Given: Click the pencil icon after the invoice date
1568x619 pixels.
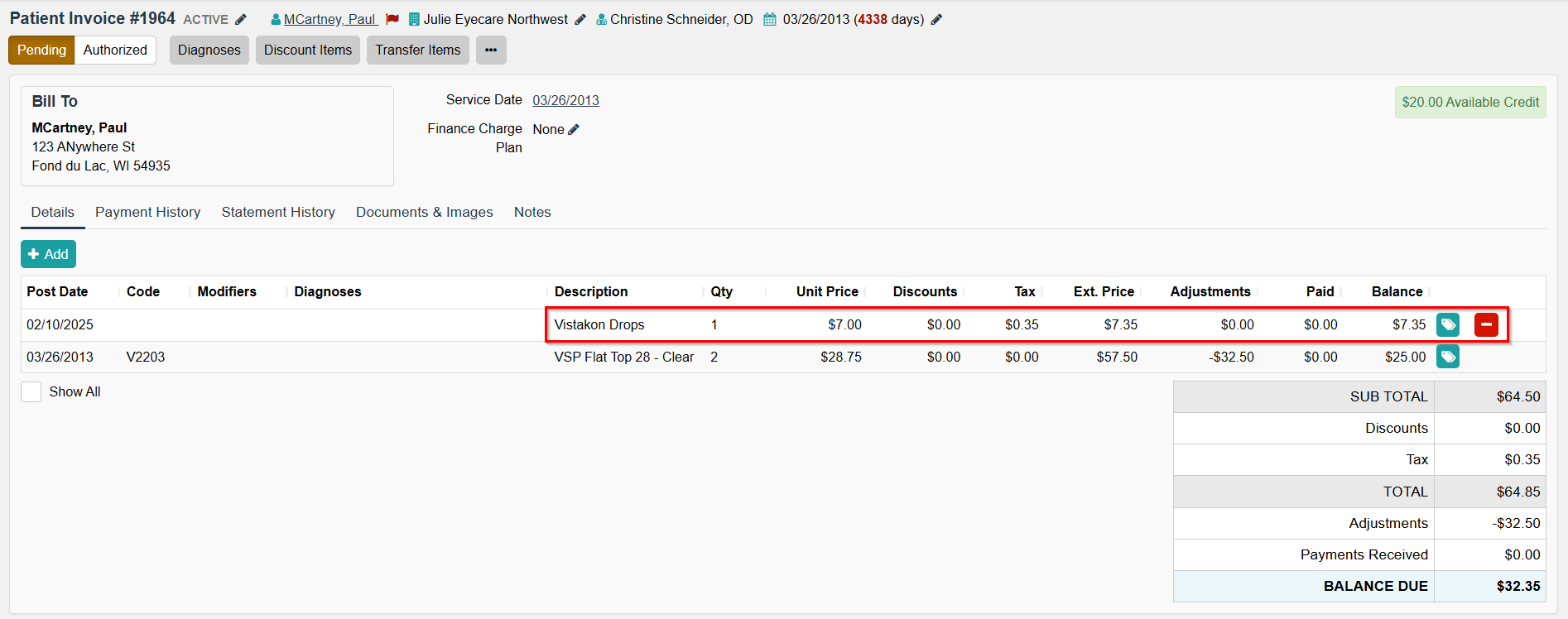Looking at the screenshot, I should (x=936, y=20).
